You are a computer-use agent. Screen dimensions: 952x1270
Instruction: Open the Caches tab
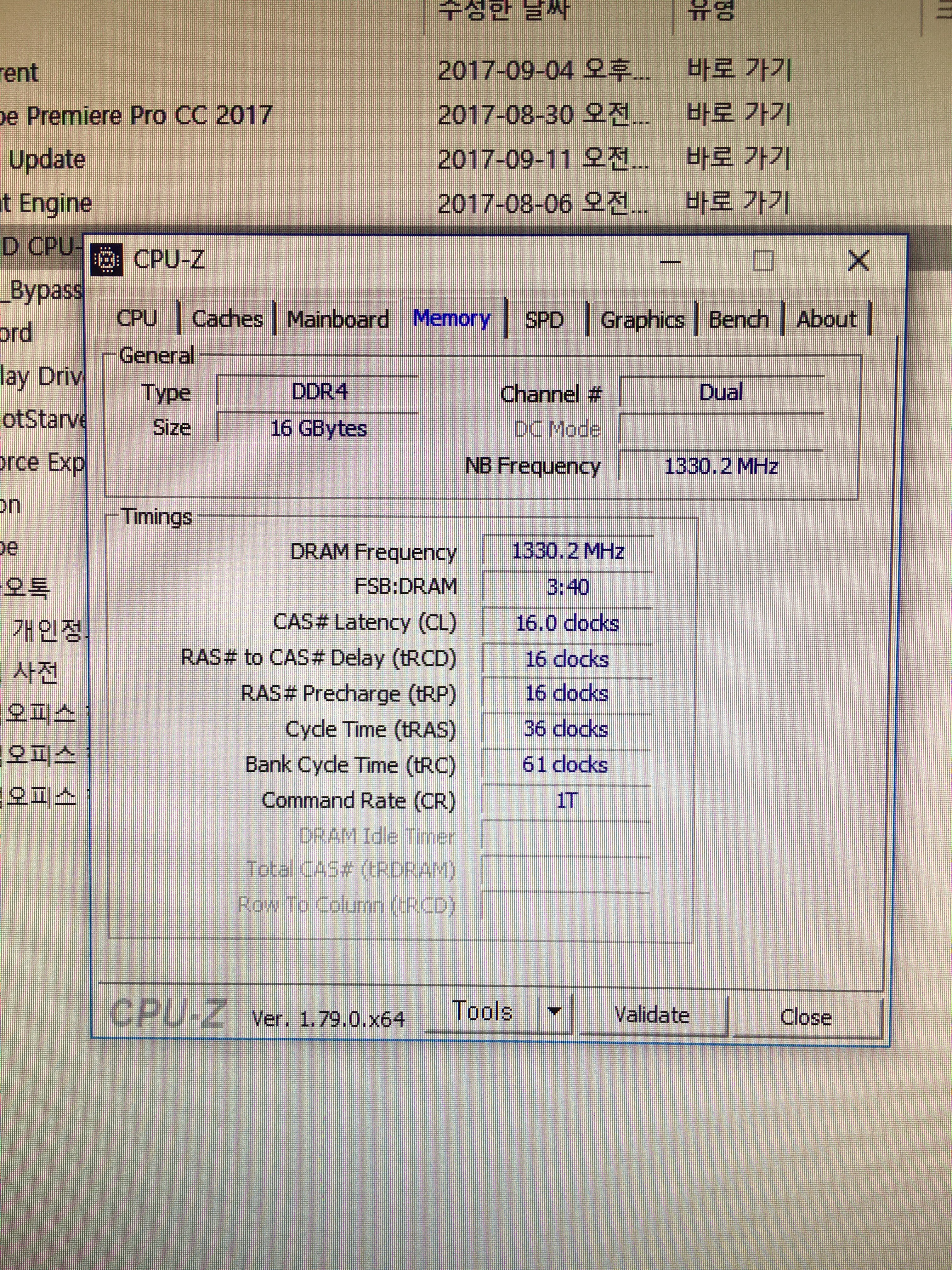click(227, 319)
